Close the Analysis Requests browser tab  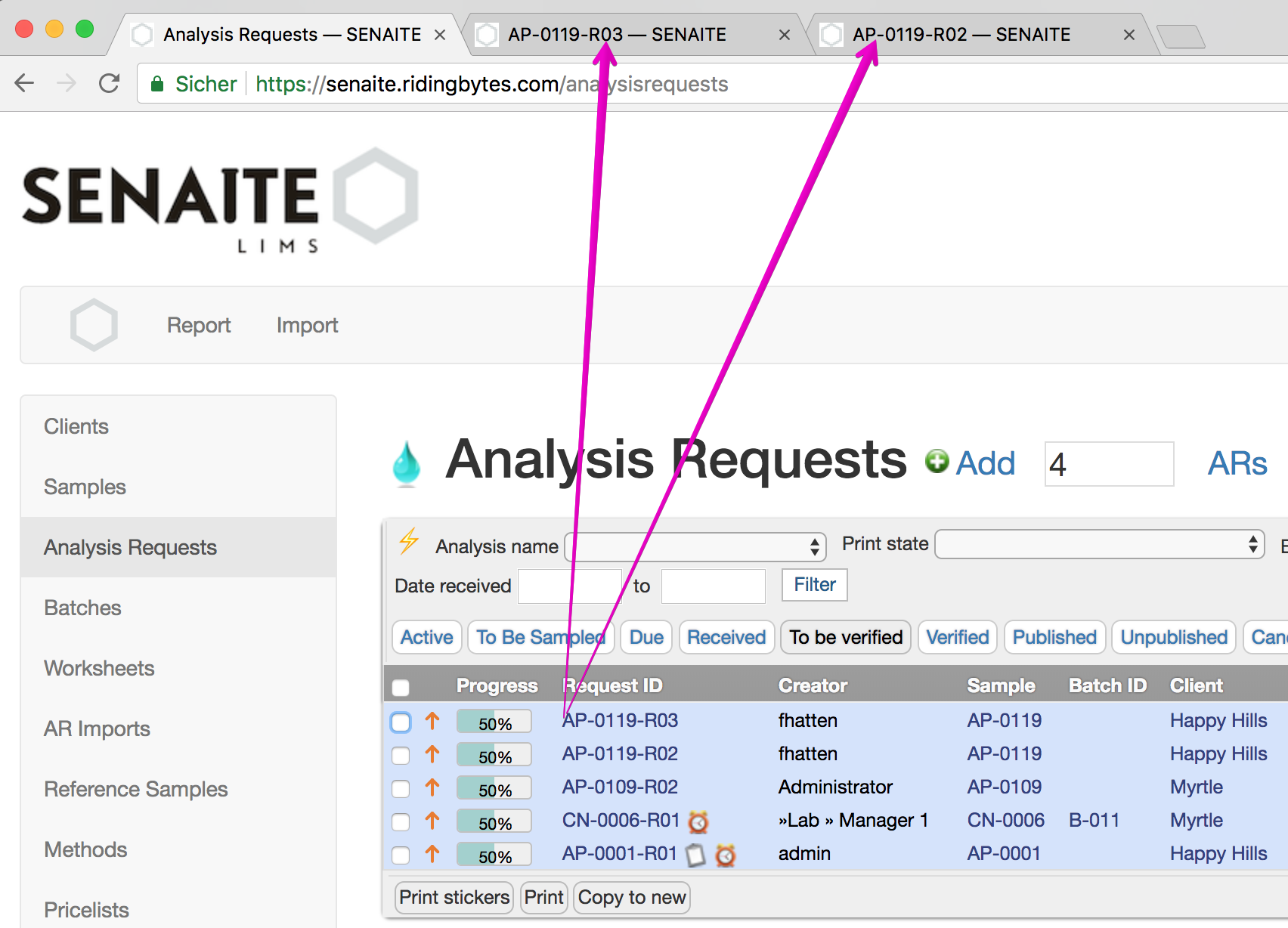pos(439,35)
